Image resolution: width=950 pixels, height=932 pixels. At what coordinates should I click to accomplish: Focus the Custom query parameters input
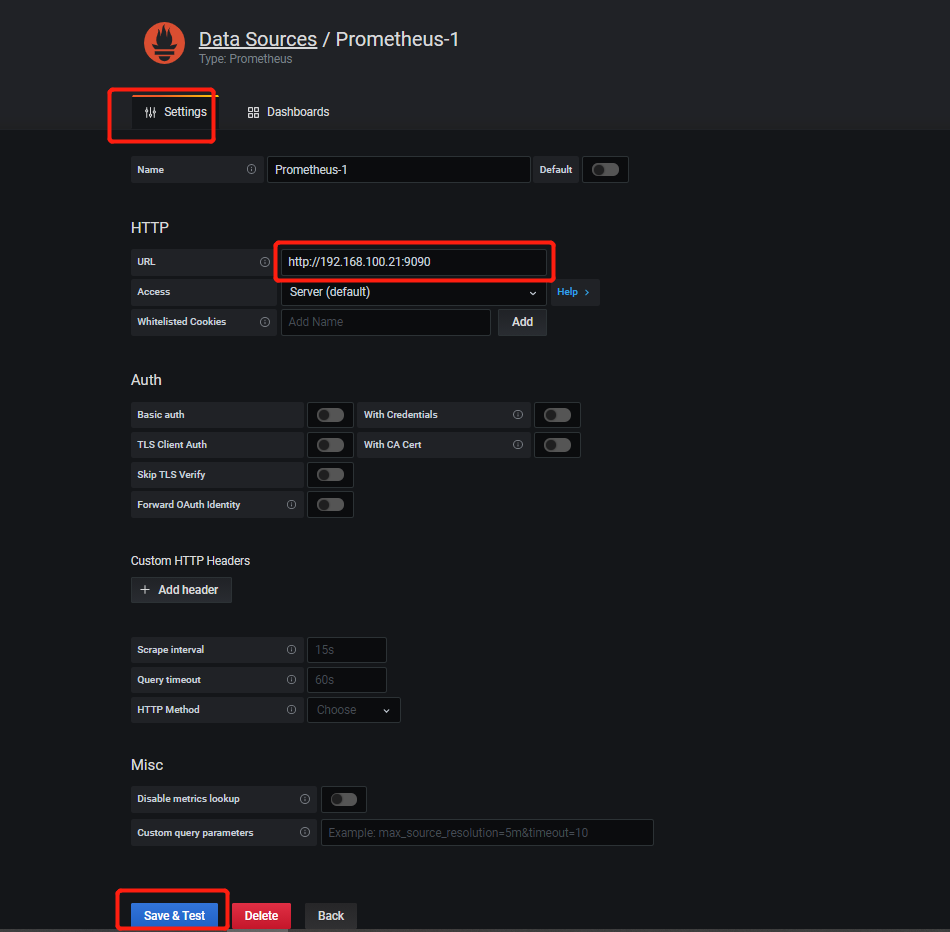pos(487,833)
